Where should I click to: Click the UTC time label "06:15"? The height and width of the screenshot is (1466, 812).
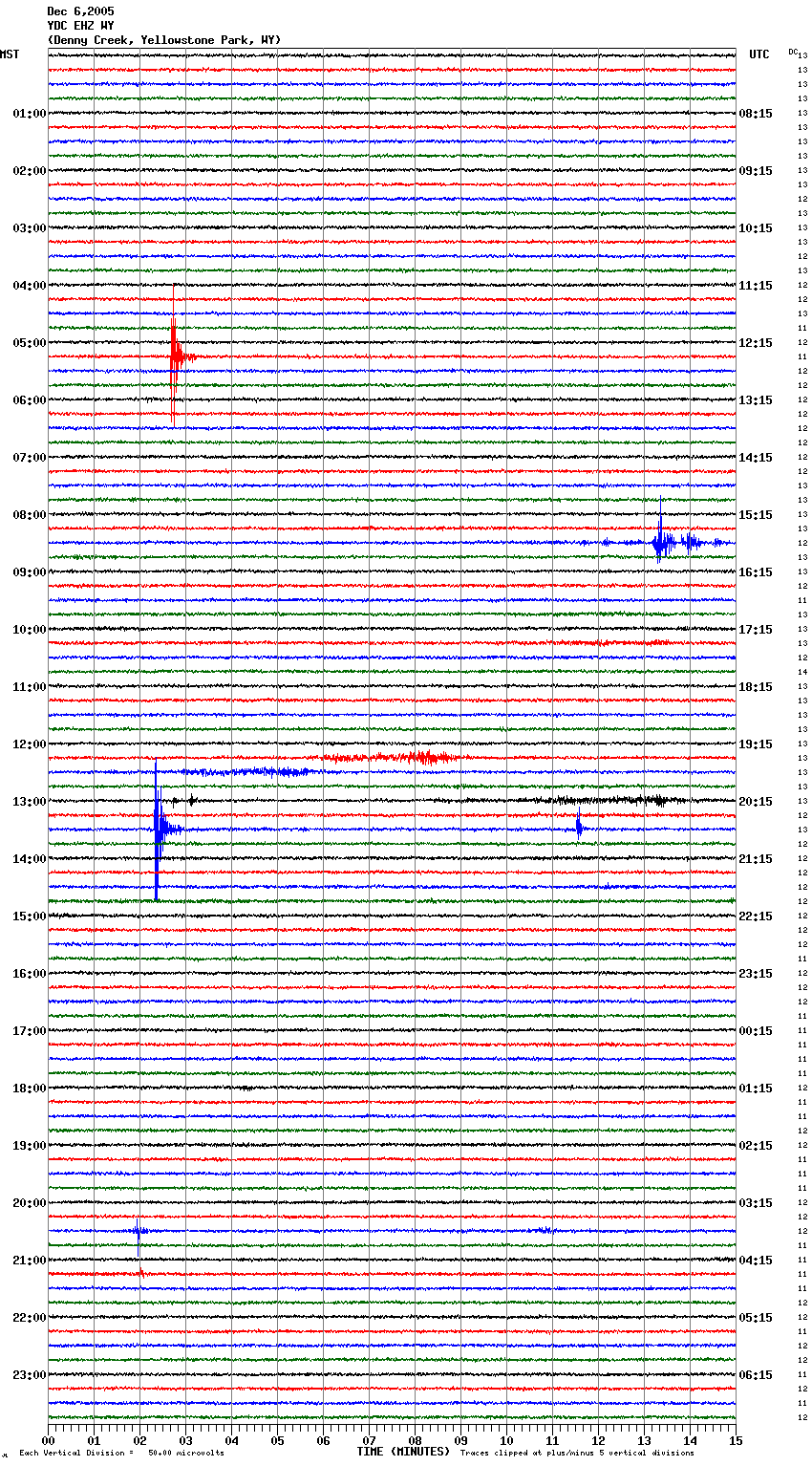[x=756, y=1375]
